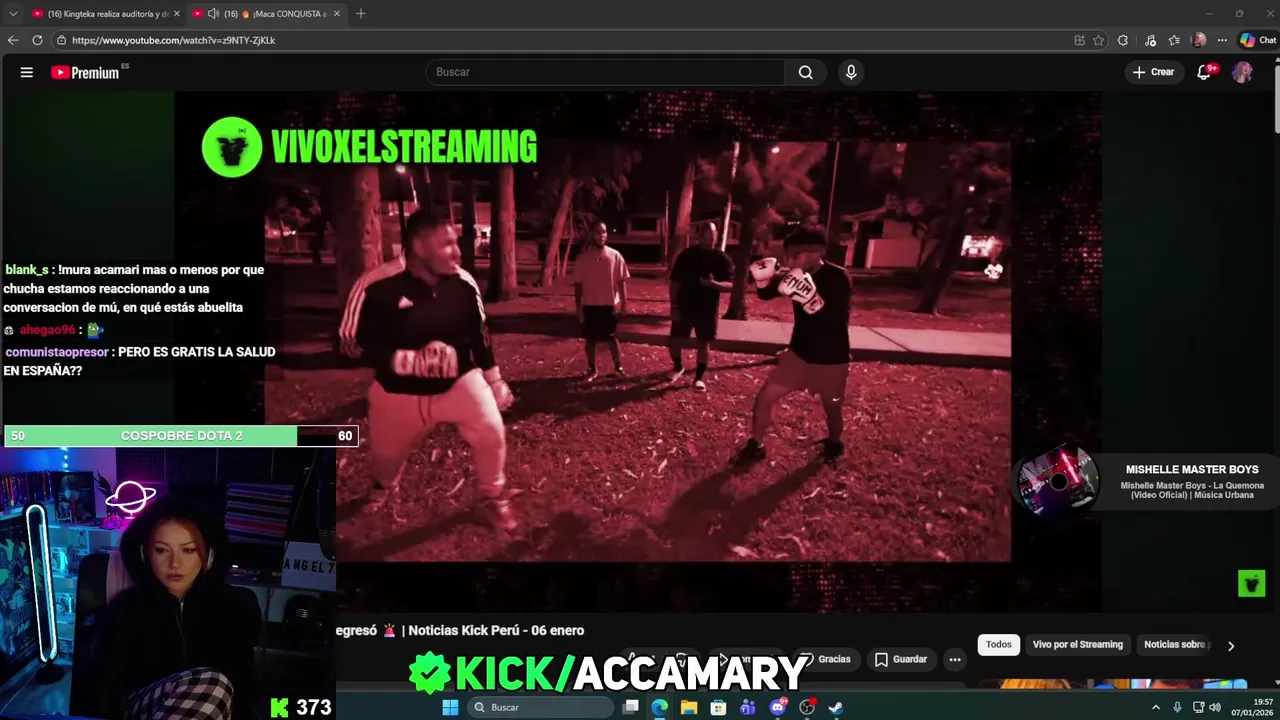1280x720 pixels.
Task: Click the taskbar Buscar search box
Action: click(x=540, y=707)
